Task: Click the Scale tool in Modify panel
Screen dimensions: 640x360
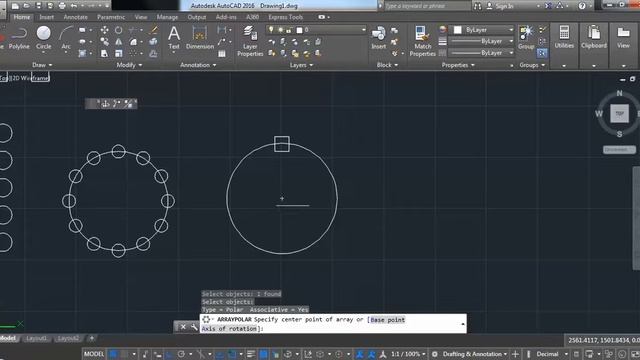Action: pyautogui.click(x=118, y=53)
